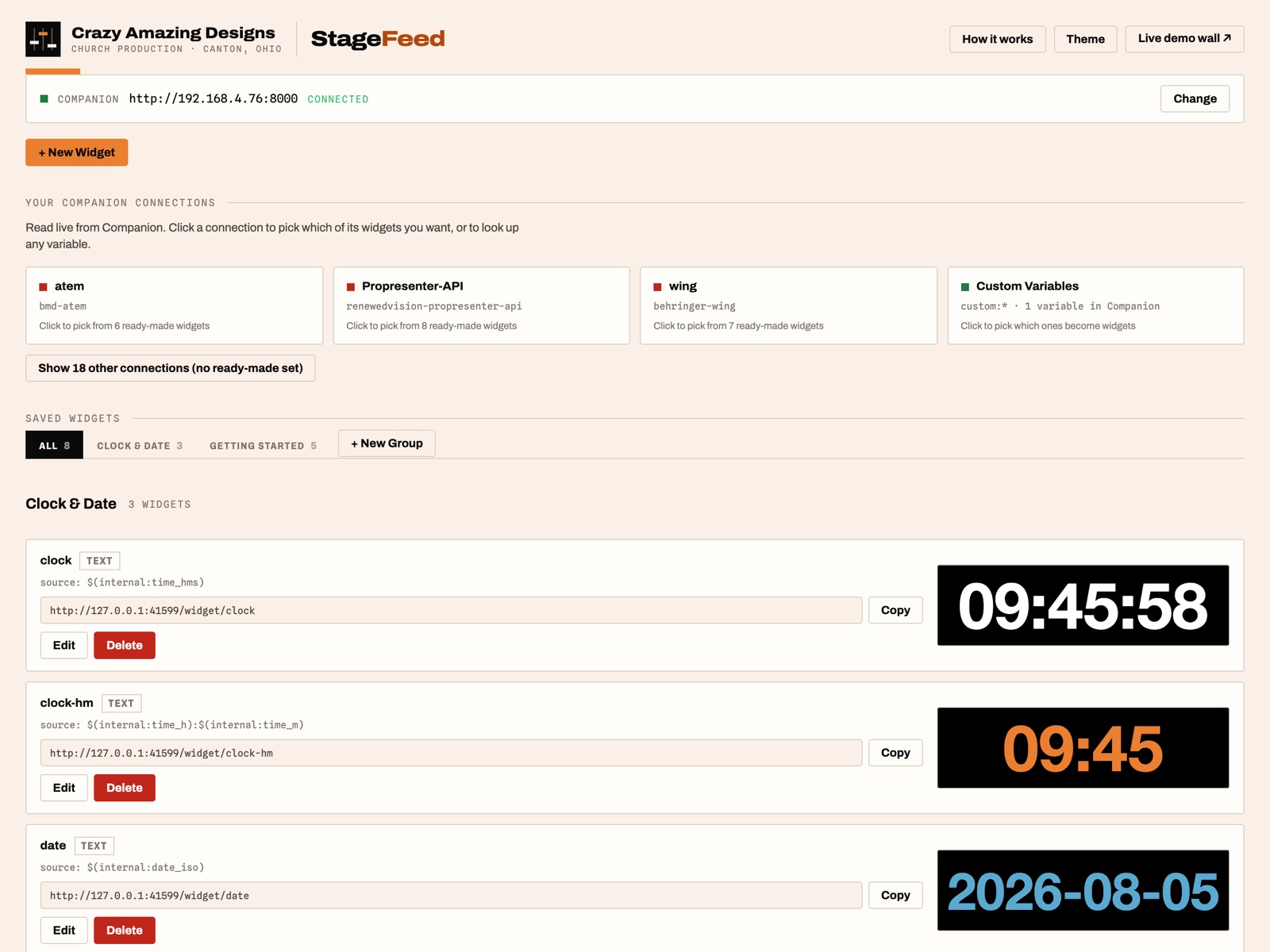
Task: Click Change for the Companion address
Action: tap(1195, 98)
